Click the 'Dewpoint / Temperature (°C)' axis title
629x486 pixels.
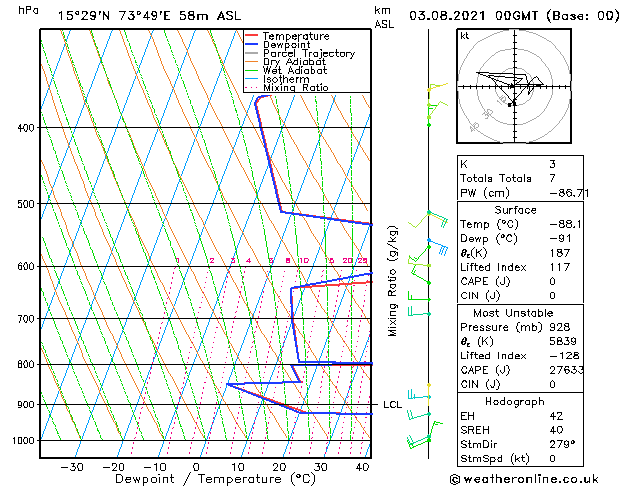coord(215,479)
